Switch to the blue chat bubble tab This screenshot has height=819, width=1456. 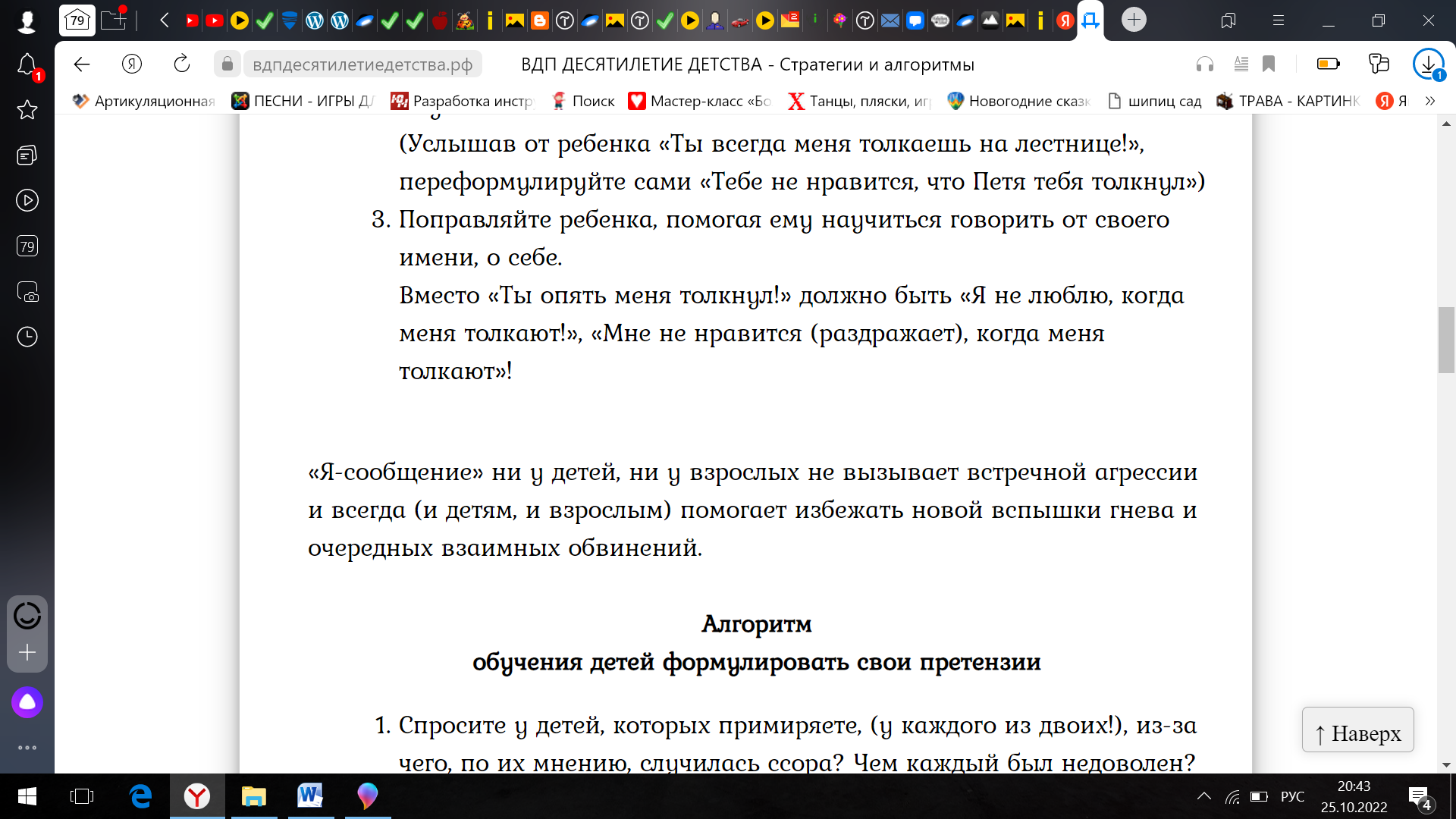point(915,20)
